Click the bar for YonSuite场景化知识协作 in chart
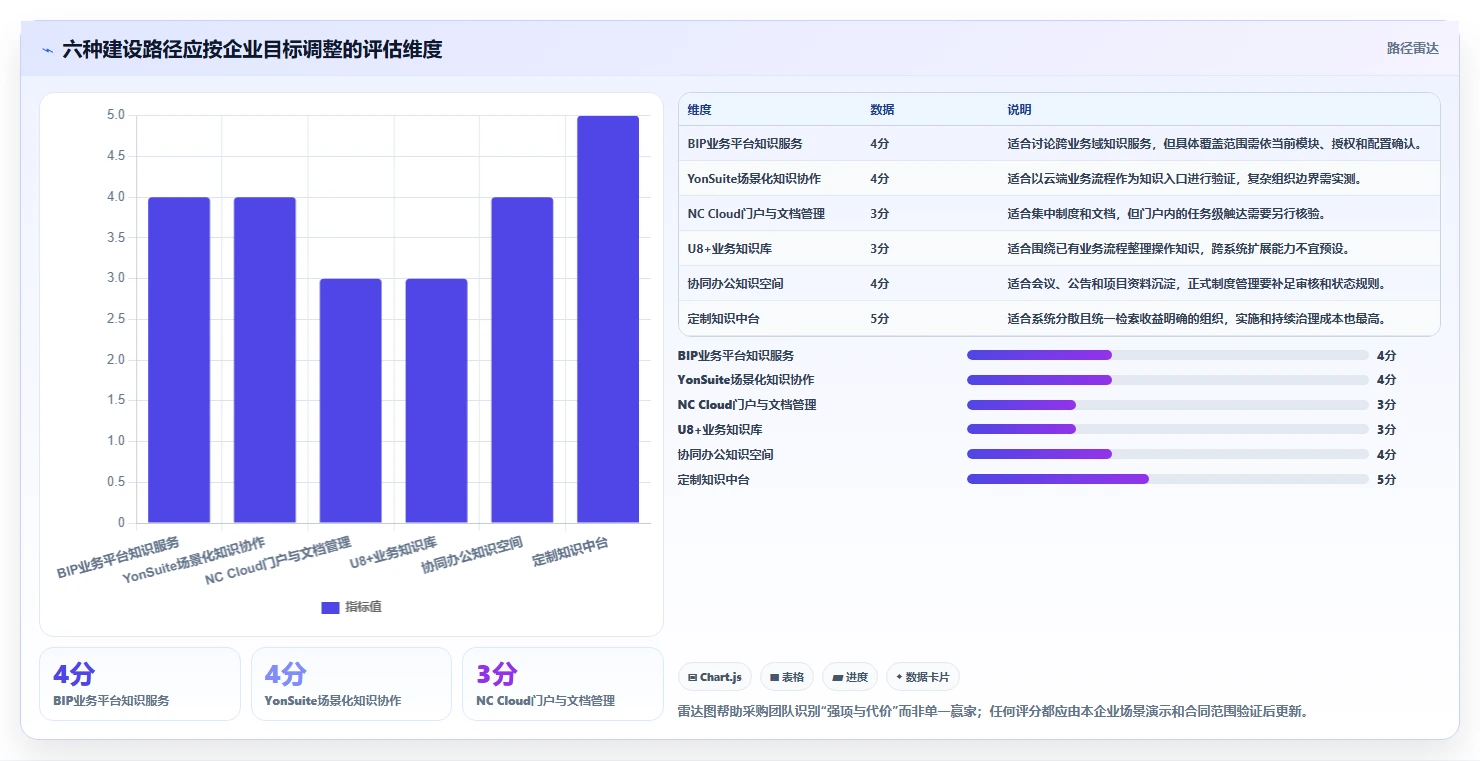The image size is (1480, 761). 265,360
